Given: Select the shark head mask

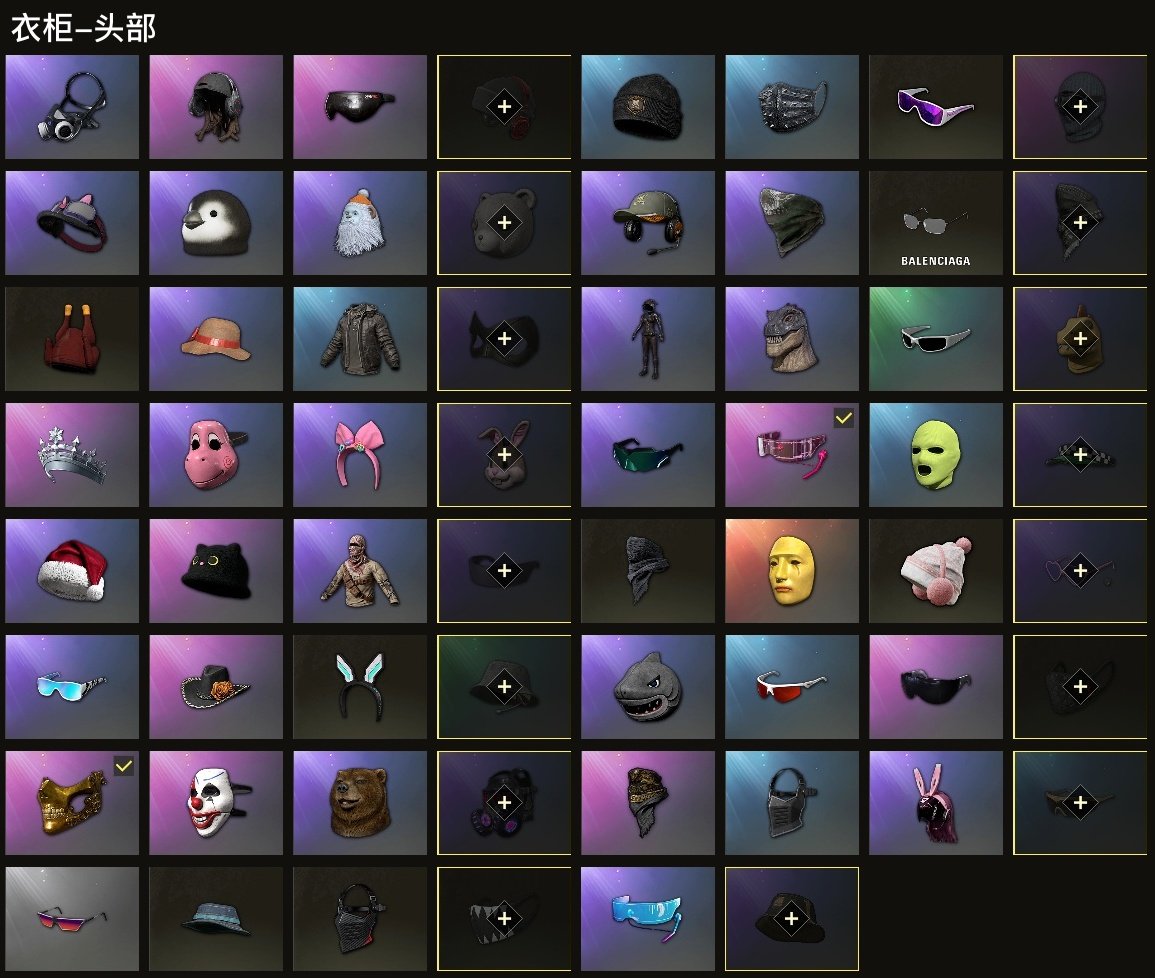Looking at the screenshot, I should pos(647,686).
